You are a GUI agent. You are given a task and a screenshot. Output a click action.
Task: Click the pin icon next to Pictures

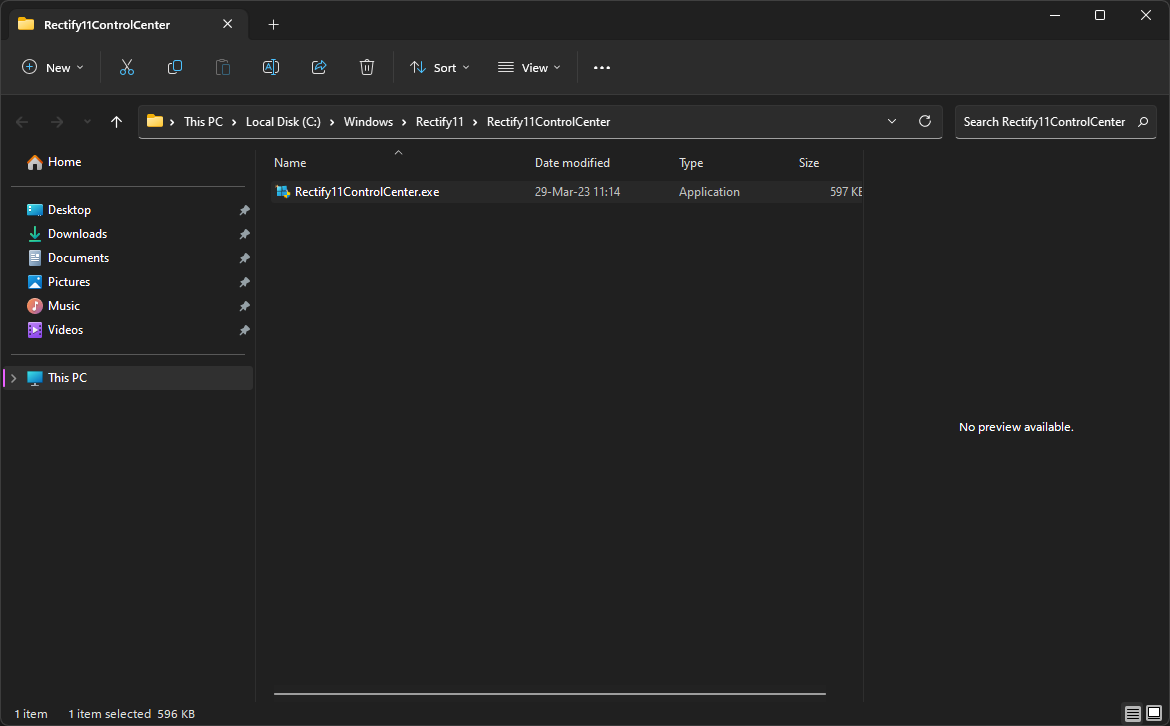point(244,282)
